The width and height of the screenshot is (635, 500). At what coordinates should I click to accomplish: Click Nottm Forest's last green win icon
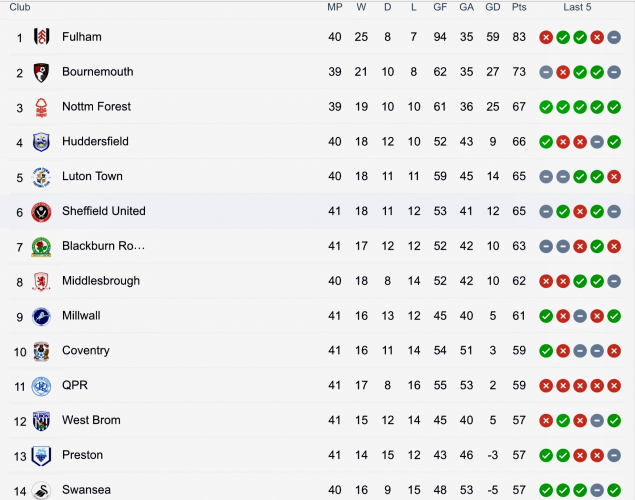613,107
